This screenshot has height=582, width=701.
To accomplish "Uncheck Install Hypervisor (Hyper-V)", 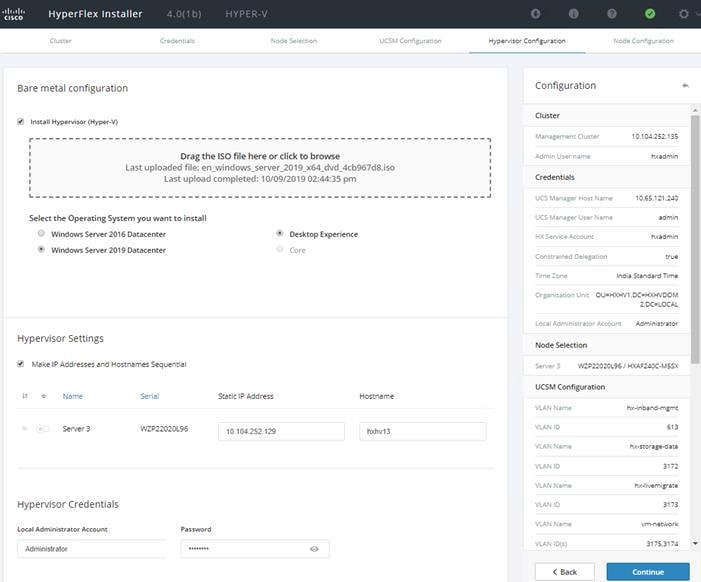I will click(x=21, y=122).
